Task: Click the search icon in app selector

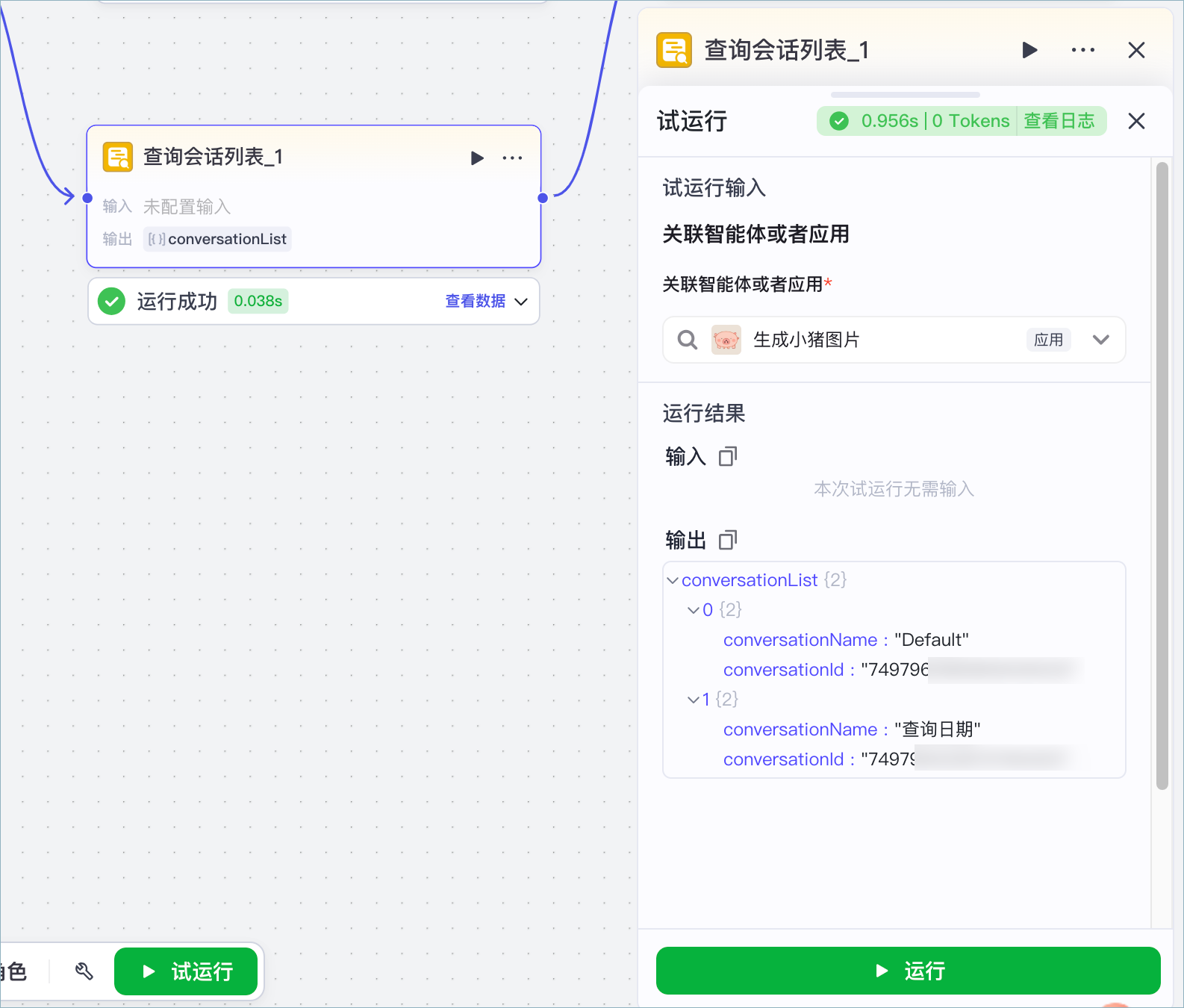Action: tap(688, 340)
